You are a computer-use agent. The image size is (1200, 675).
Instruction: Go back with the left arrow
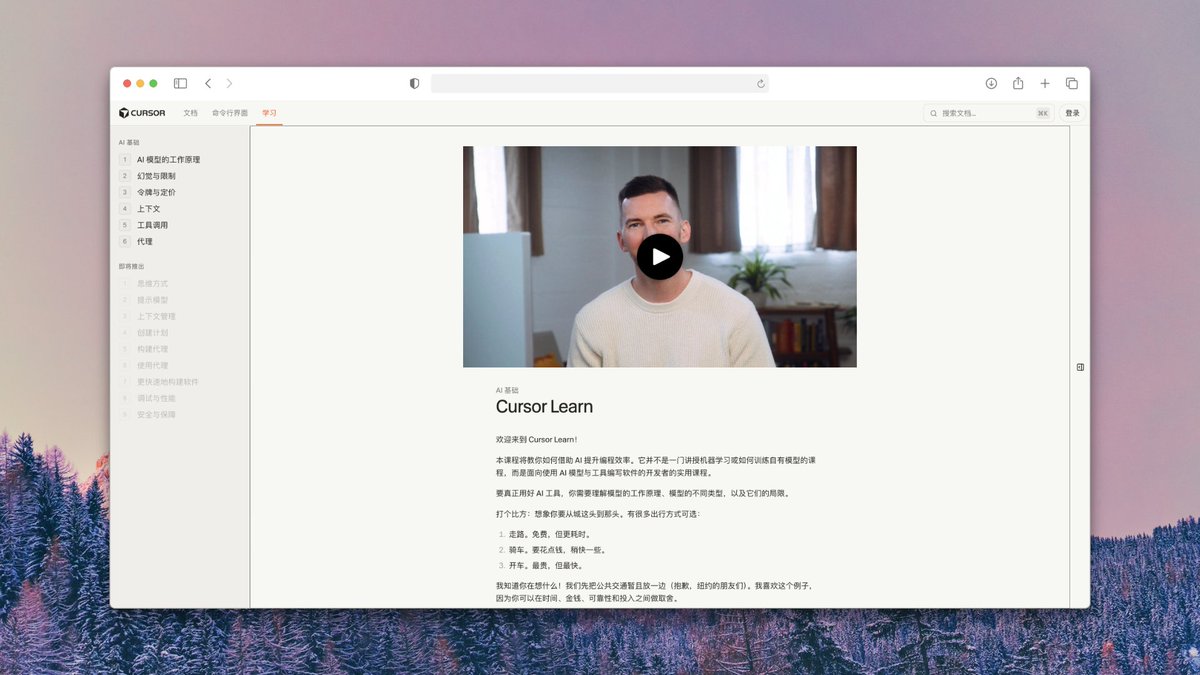[x=208, y=83]
